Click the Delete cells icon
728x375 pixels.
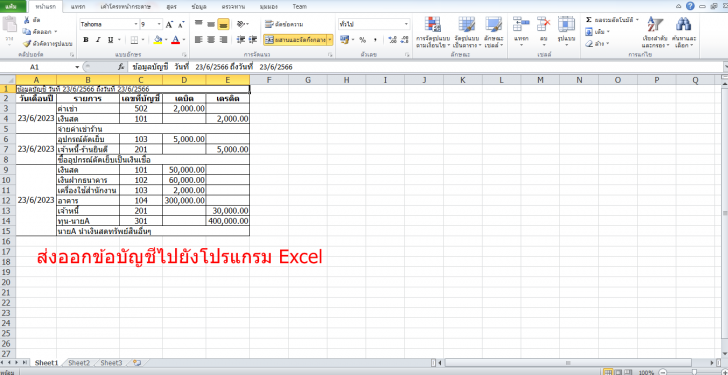[x=543, y=24]
